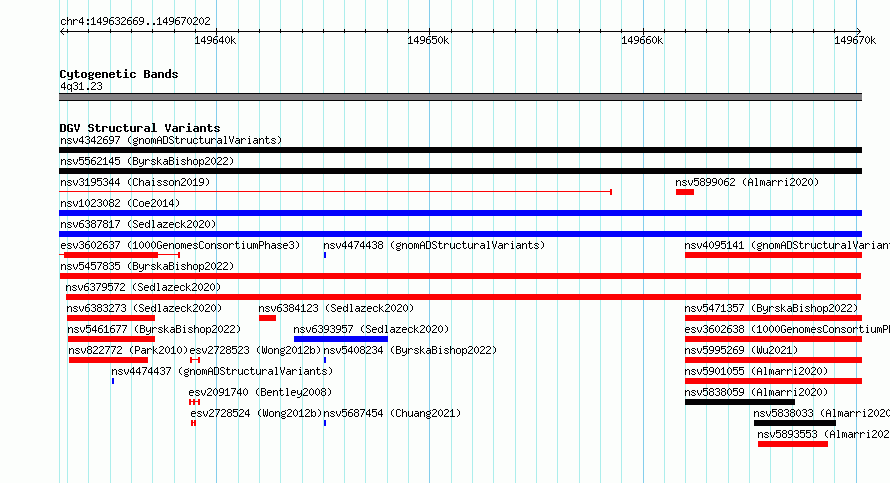Screen dimensions: 890x483
Task: Click the blue bar under nsv6387817
Action: click(x=460, y=234)
